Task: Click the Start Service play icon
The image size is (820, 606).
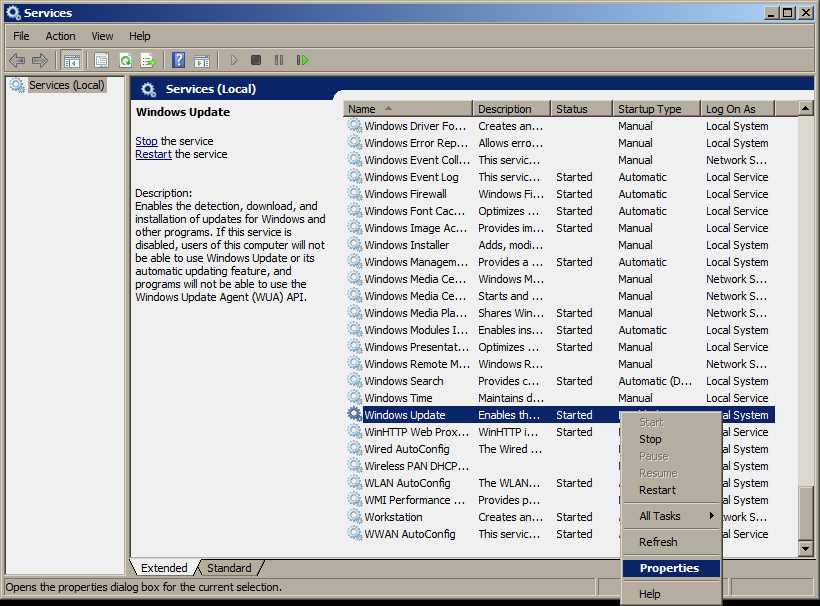Action: 234,60
